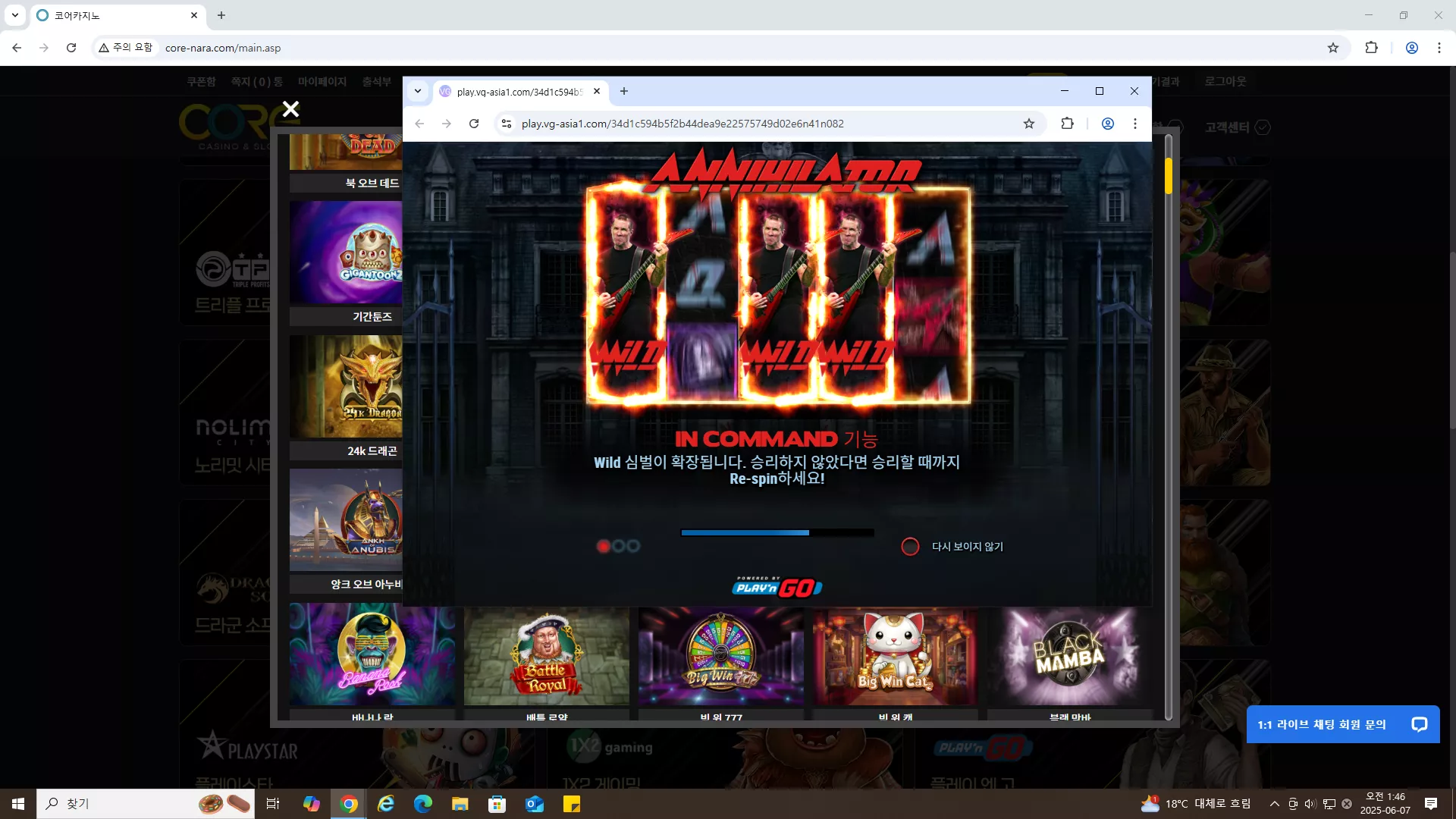Open the 24k Dragon game thumbnail
Viewport: 1456px width, 819px height.
(346, 387)
